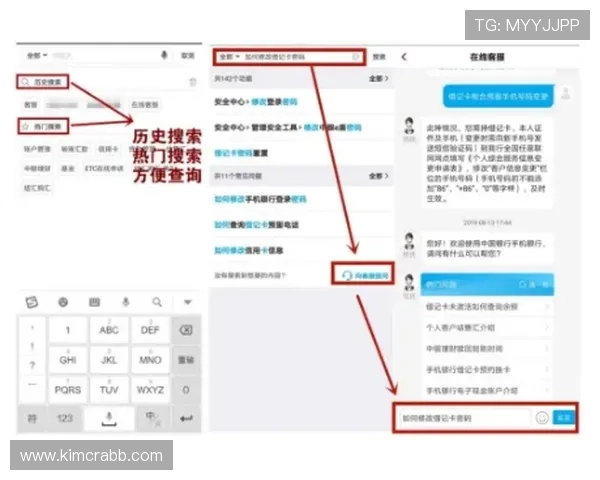This screenshot has width=600, height=480.
Task: Open 全部 dropdown in middle search bar
Action: [230, 57]
